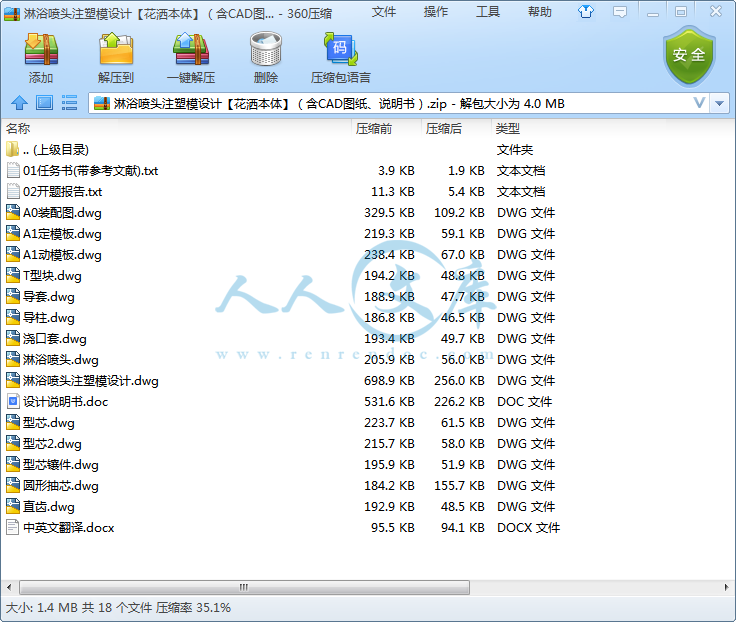Click the archive icon in the address bar
Viewport: 736px width, 622px height.
102,103
